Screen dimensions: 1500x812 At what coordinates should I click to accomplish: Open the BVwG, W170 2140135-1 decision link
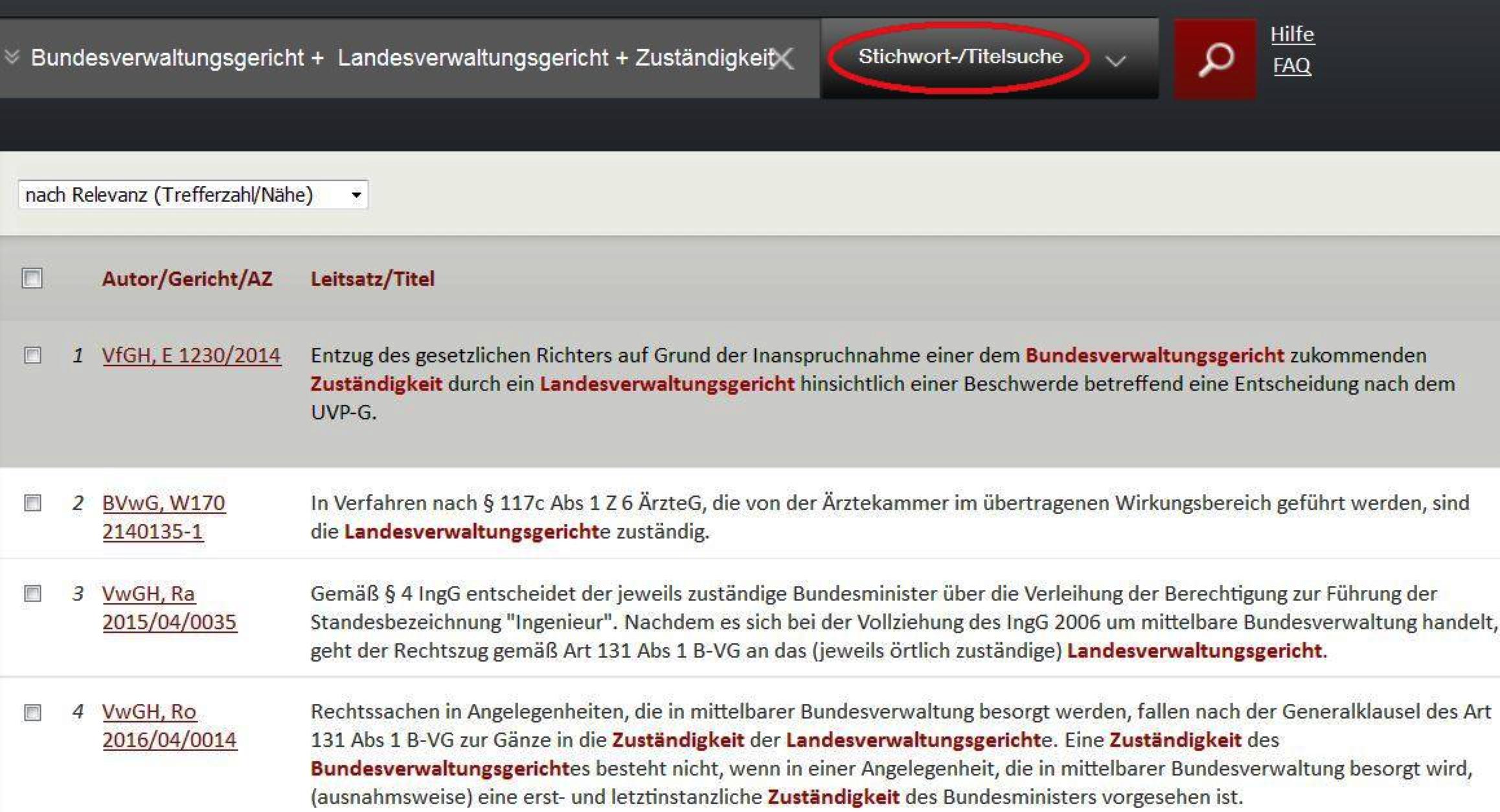pos(164,517)
